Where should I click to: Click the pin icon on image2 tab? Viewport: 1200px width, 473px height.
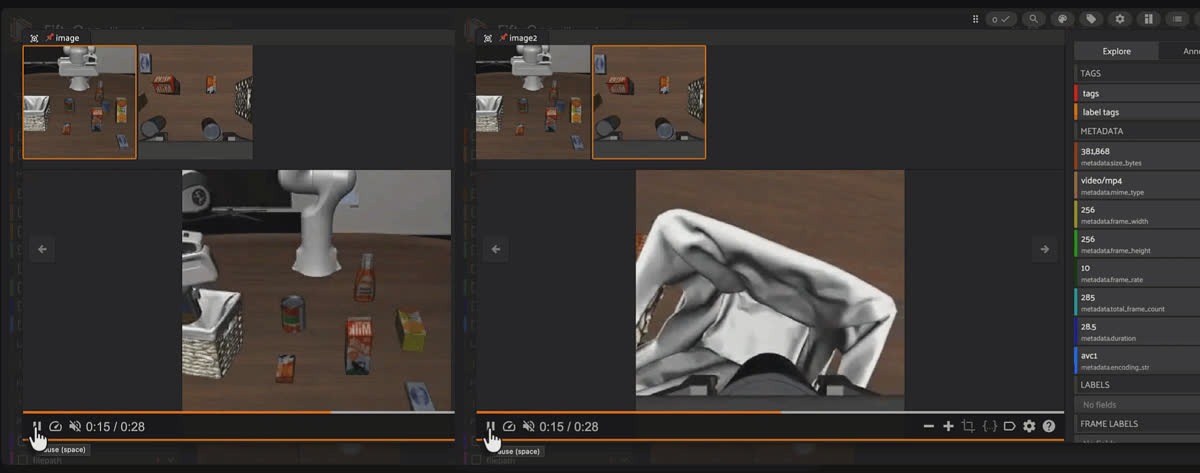point(503,38)
